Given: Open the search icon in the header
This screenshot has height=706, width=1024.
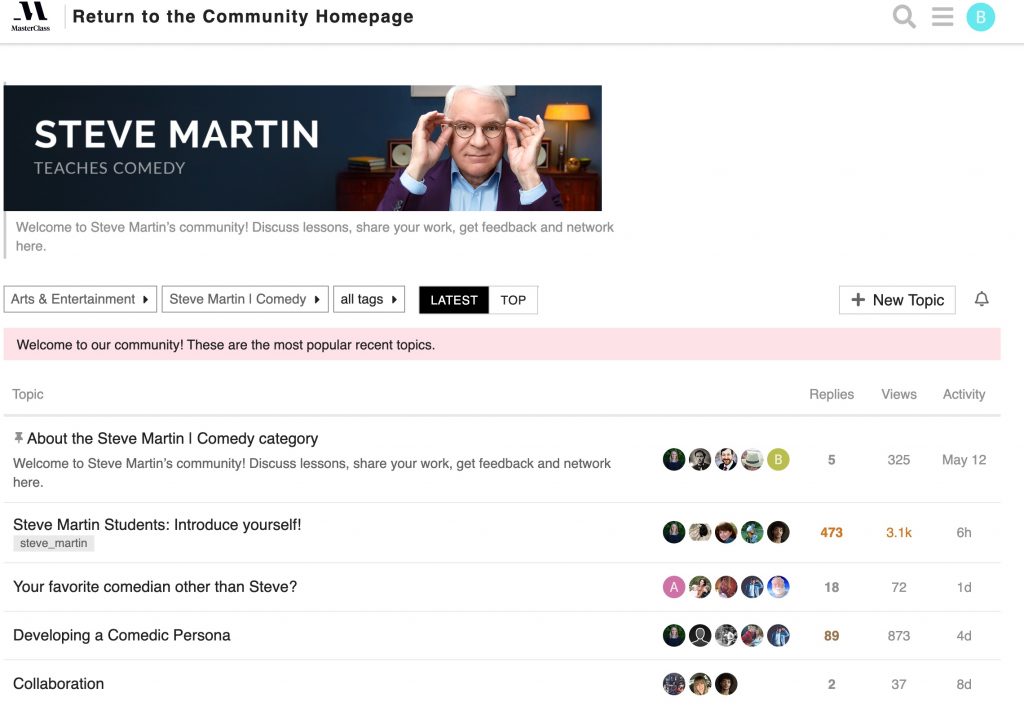Looking at the screenshot, I should click(x=904, y=17).
